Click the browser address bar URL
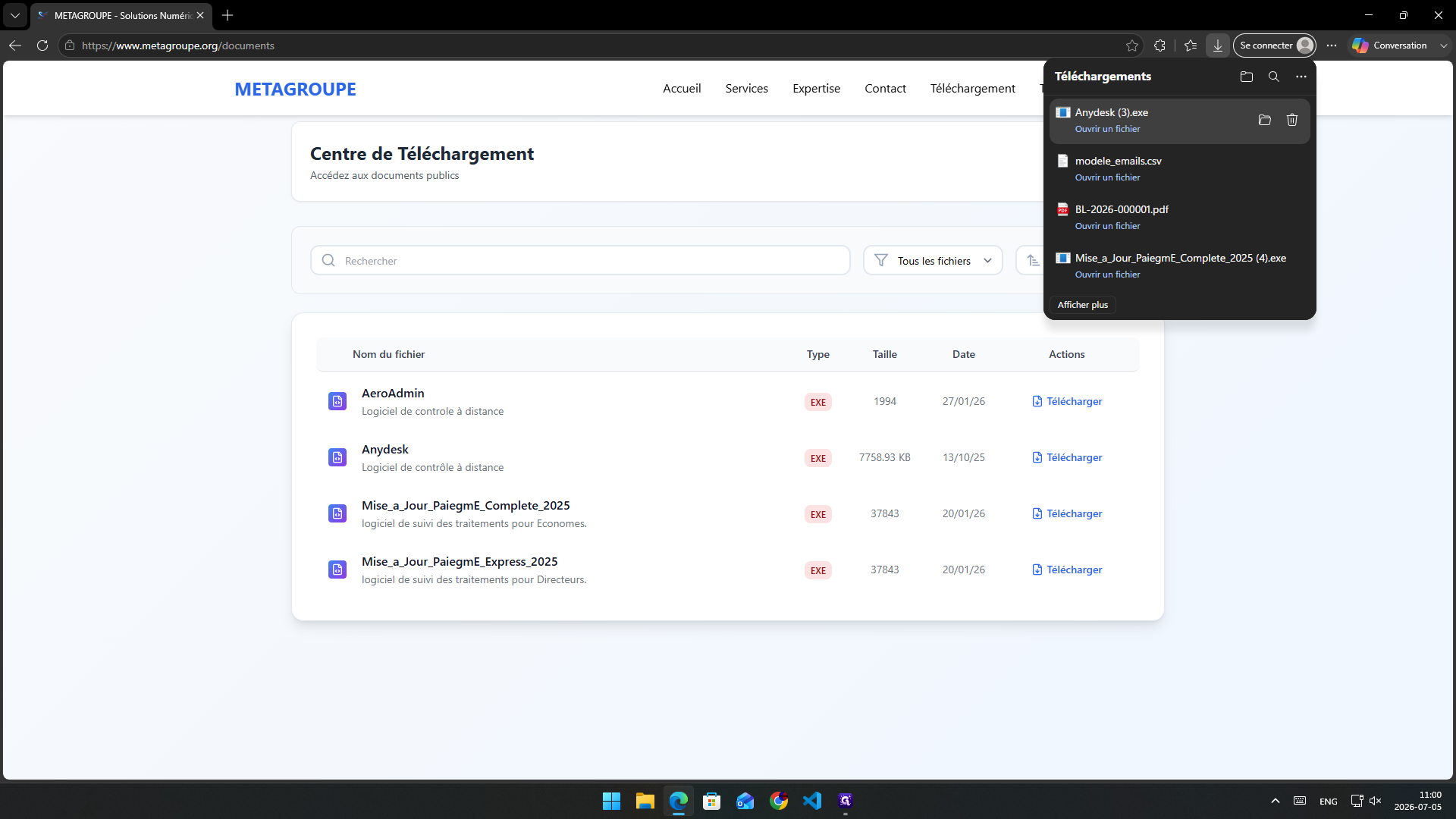 [x=178, y=45]
